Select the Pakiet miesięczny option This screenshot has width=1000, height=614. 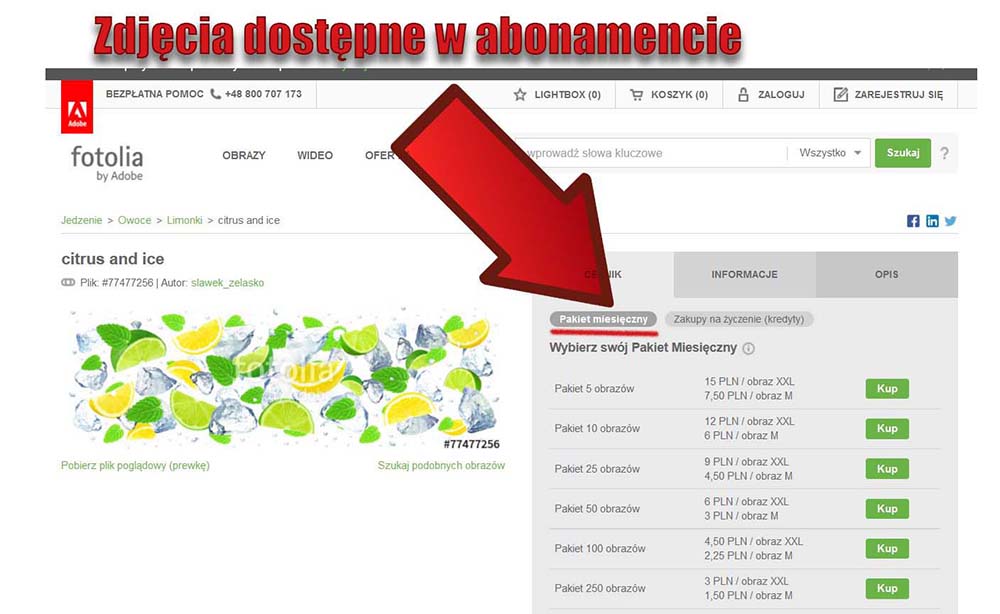pyautogui.click(x=604, y=319)
